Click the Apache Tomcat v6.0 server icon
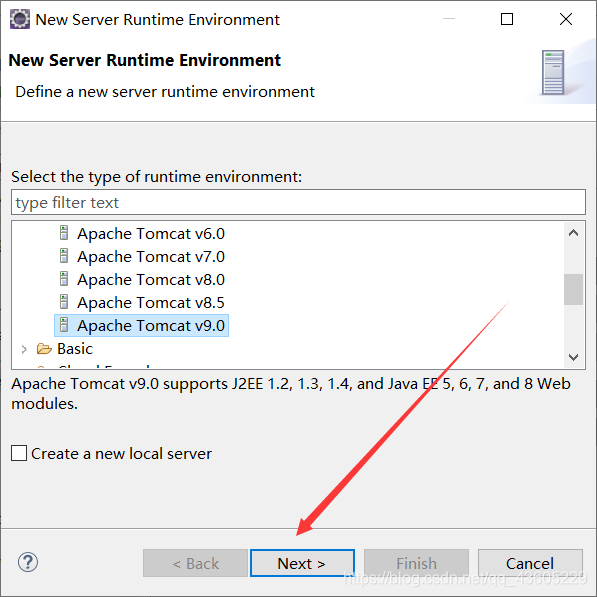The width and height of the screenshot is (597, 597). pos(64,233)
